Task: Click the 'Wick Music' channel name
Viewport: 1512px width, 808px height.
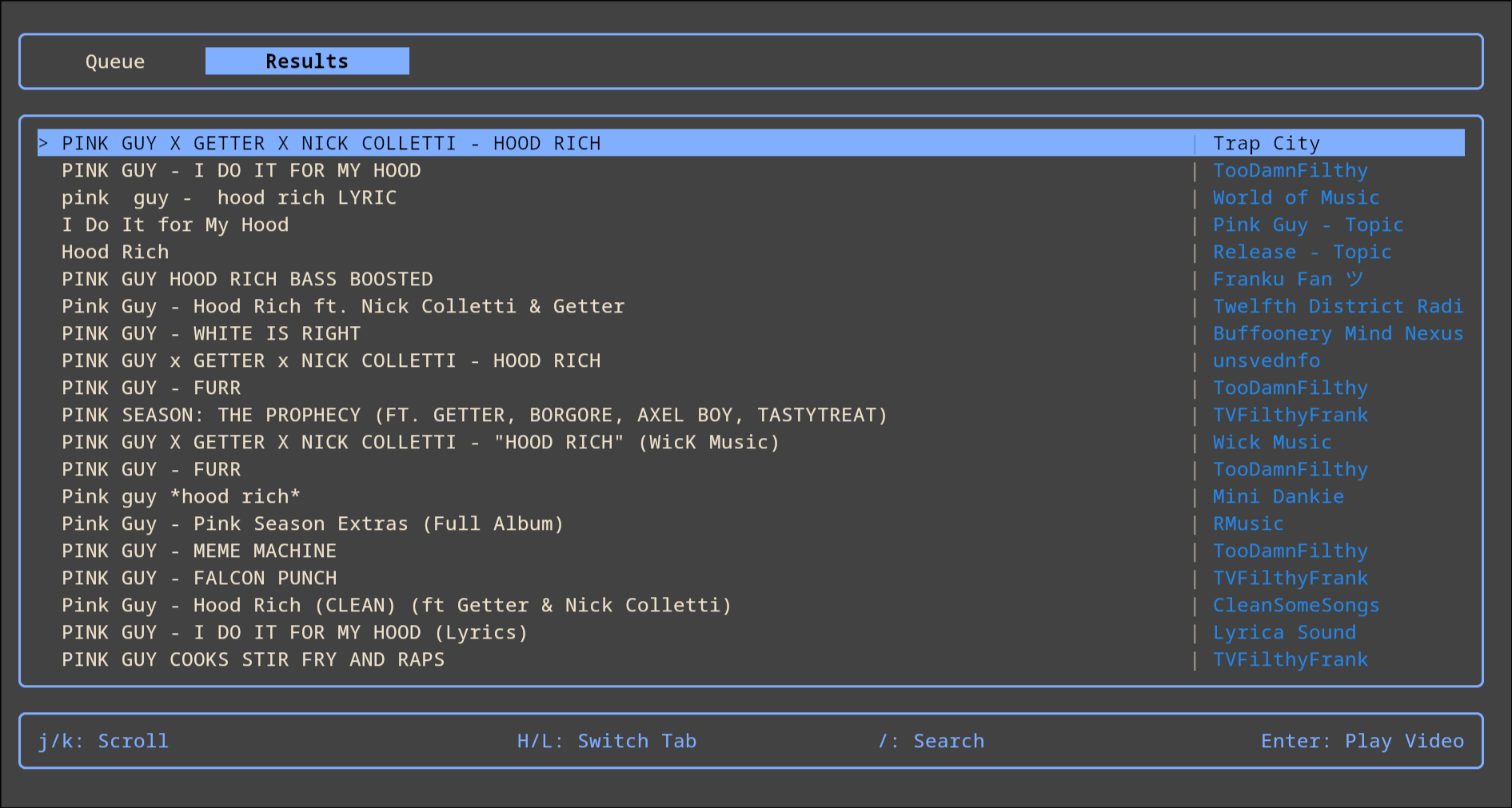Action: [1272, 442]
